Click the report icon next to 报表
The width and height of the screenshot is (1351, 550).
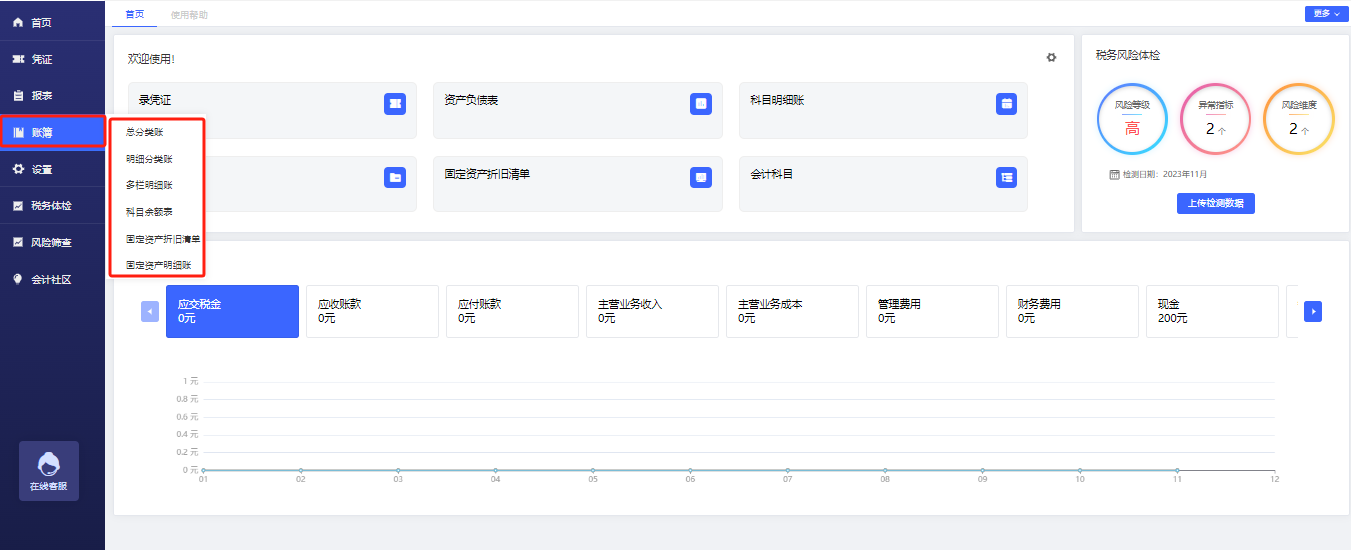pyautogui.click(x=18, y=96)
